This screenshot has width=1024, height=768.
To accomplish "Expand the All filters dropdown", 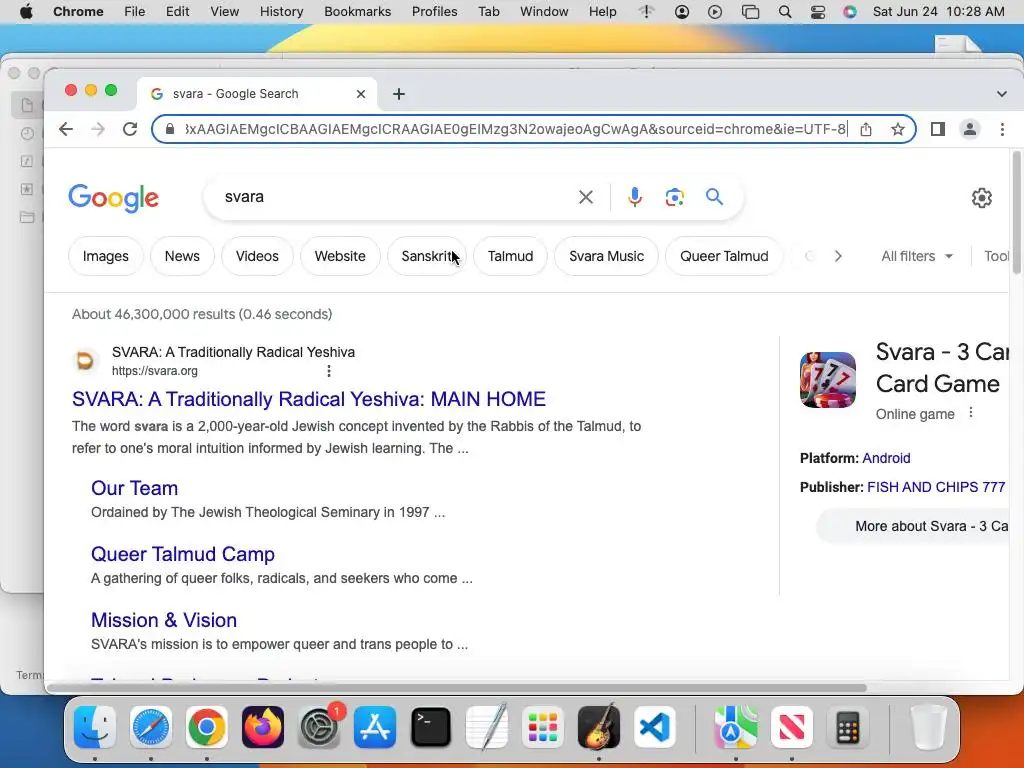I will coord(917,256).
